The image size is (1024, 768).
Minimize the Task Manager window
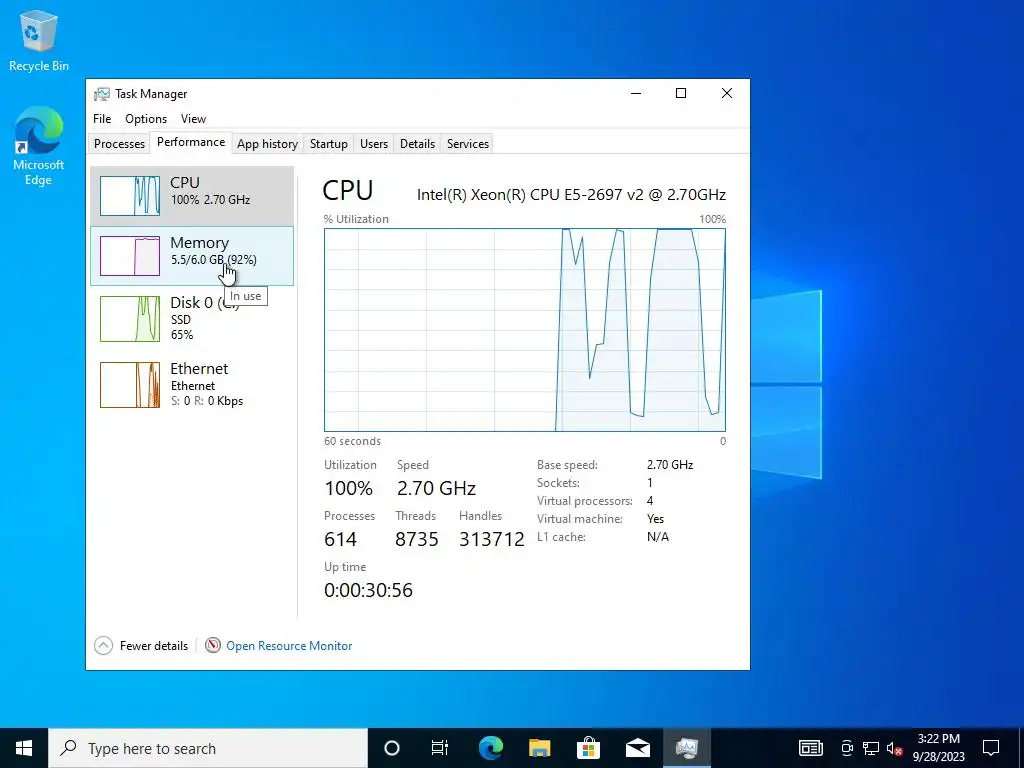(636, 93)
